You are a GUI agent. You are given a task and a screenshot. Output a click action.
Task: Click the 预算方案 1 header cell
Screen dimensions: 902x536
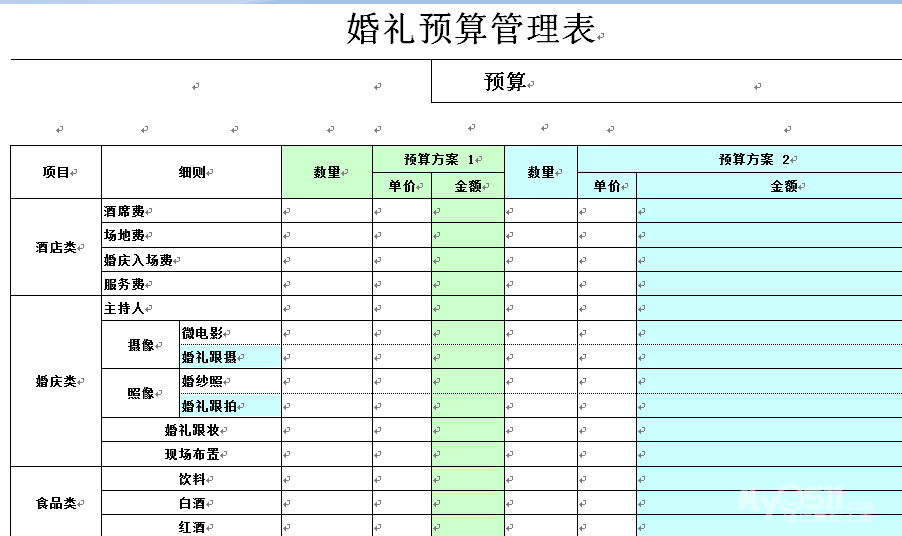[x=438, y=159]
